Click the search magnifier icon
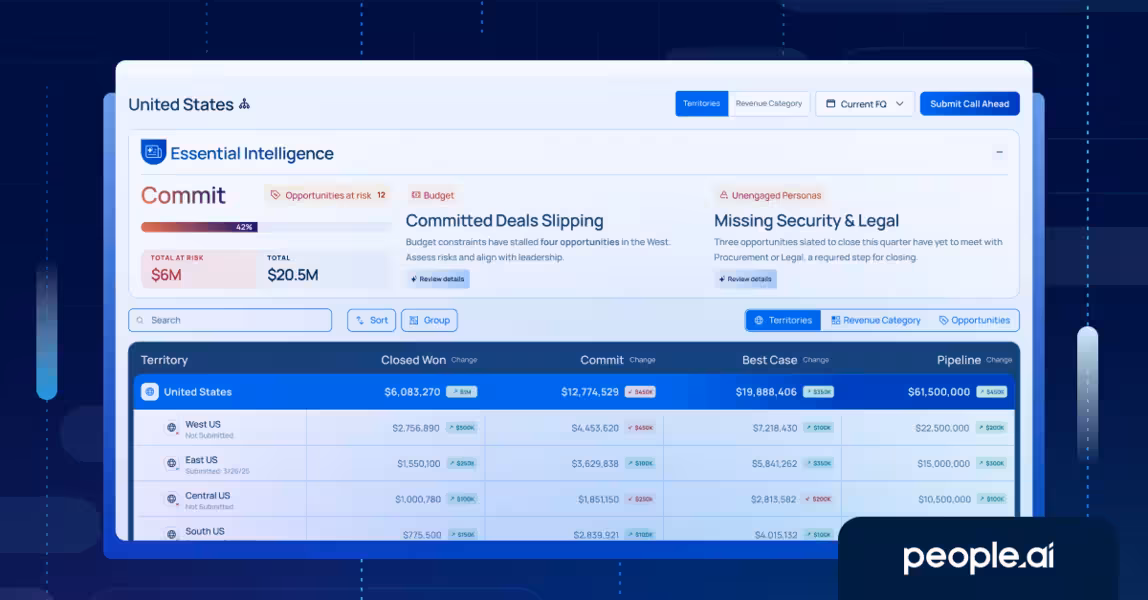Viewport: 1148px width, 600px height. coord(140,320)
